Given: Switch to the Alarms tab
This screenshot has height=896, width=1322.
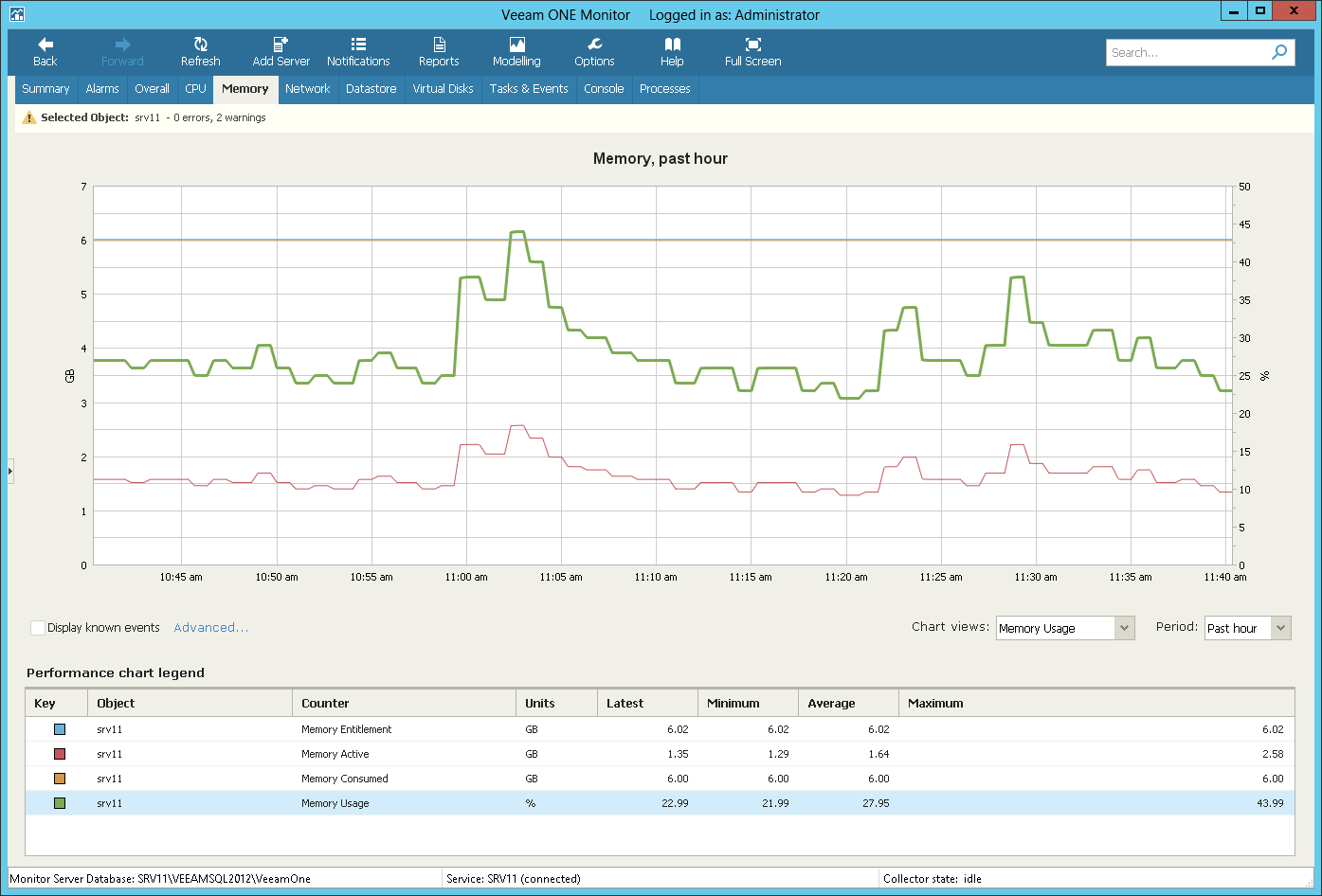Looking at the screenshot, I should click(102, 89).
